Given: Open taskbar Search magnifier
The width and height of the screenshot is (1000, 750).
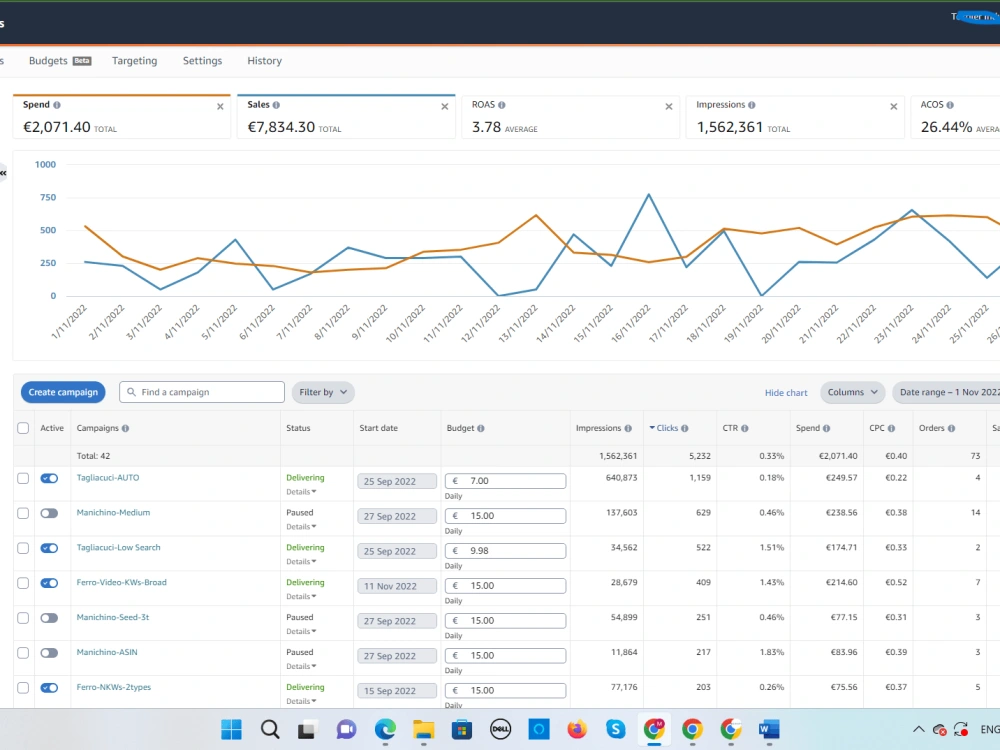Looking at the screenshot, I should coord(270,729).
